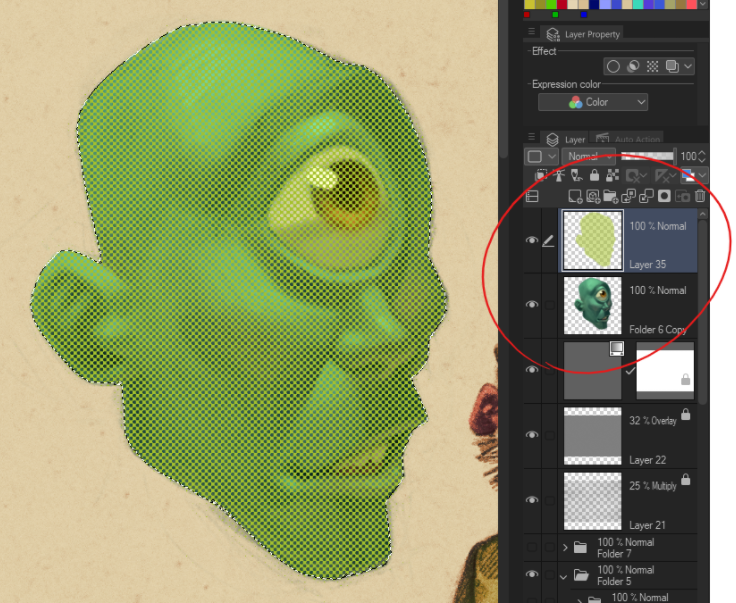
Task: Click Lock Transparent Pixels icon
Action: [612, 176]
